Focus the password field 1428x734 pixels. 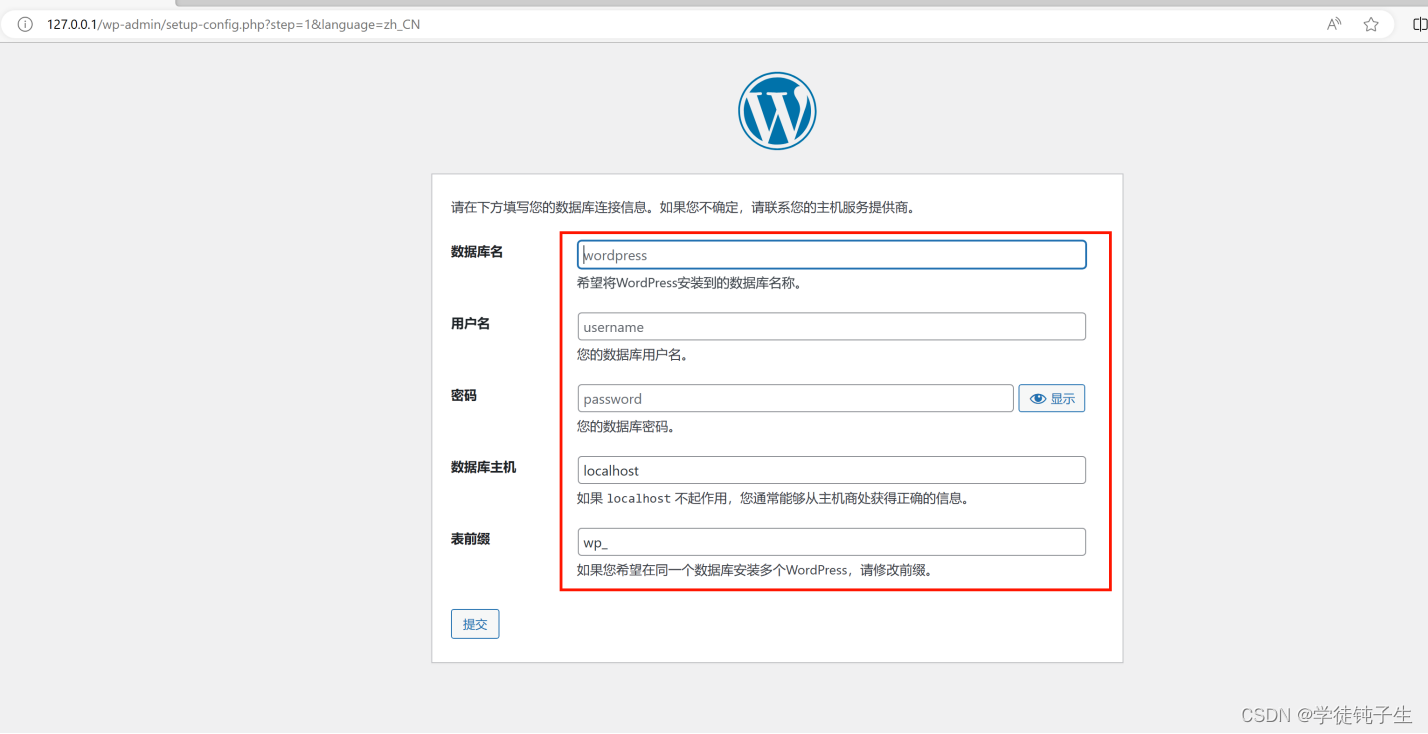[796, 398]
